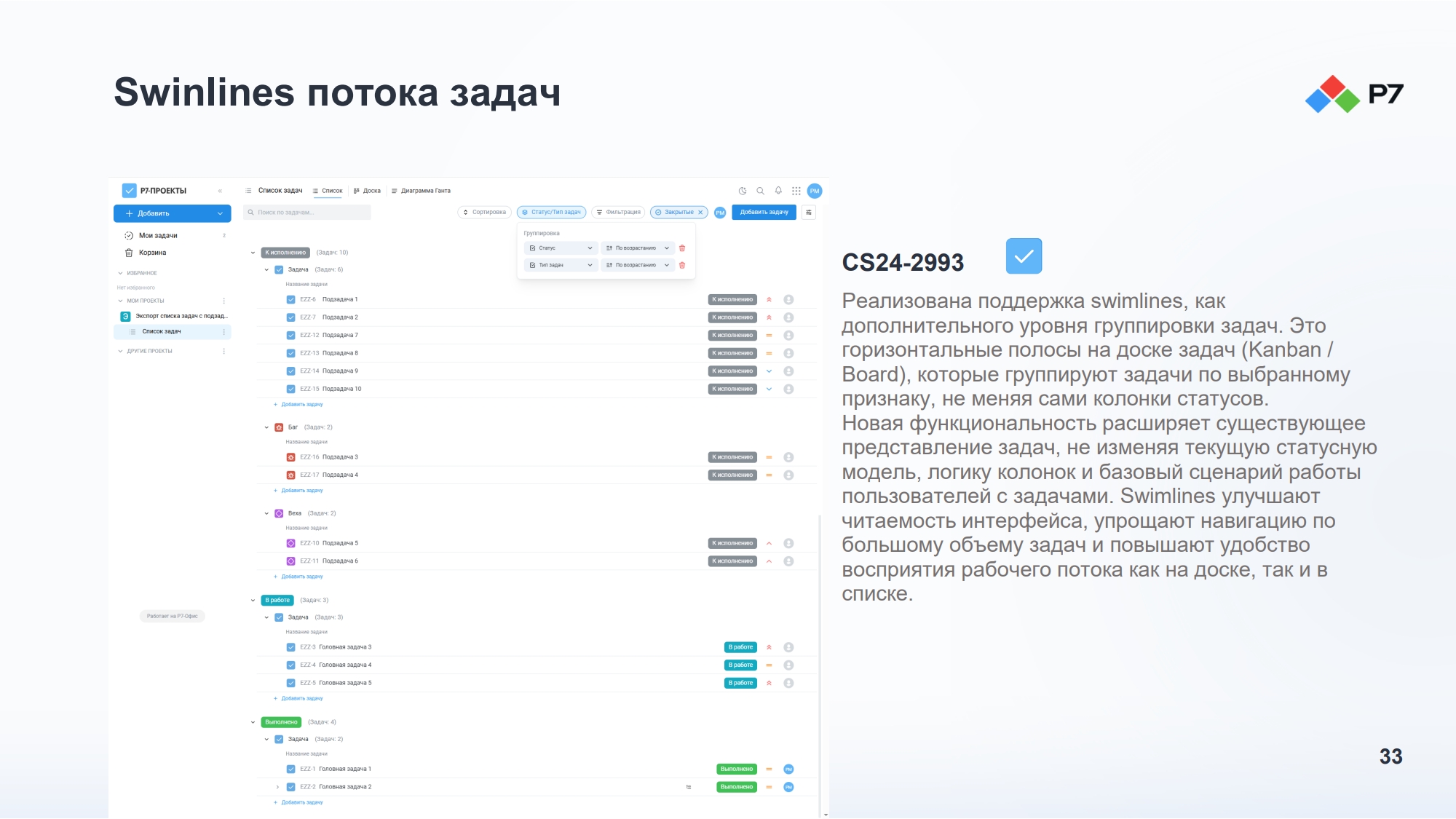Click the Добавить задачу button

point(764,213)
